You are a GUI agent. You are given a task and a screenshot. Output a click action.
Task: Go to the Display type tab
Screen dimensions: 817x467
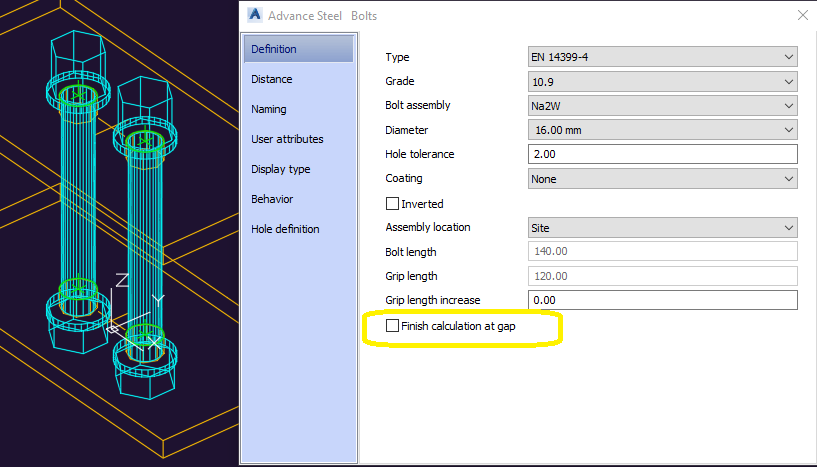(x=280, y=169)
